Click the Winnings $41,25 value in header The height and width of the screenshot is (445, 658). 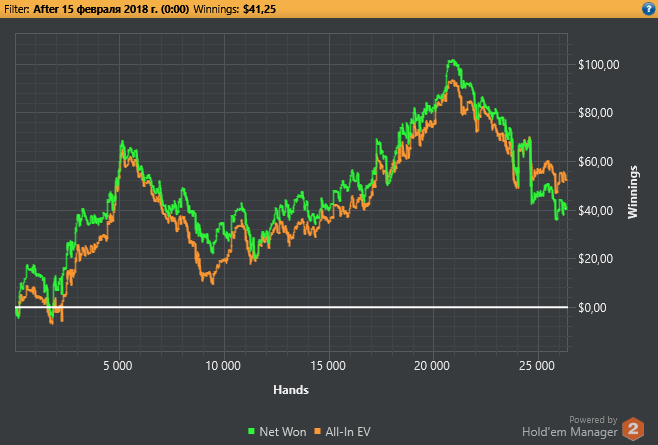coord(259,9)
